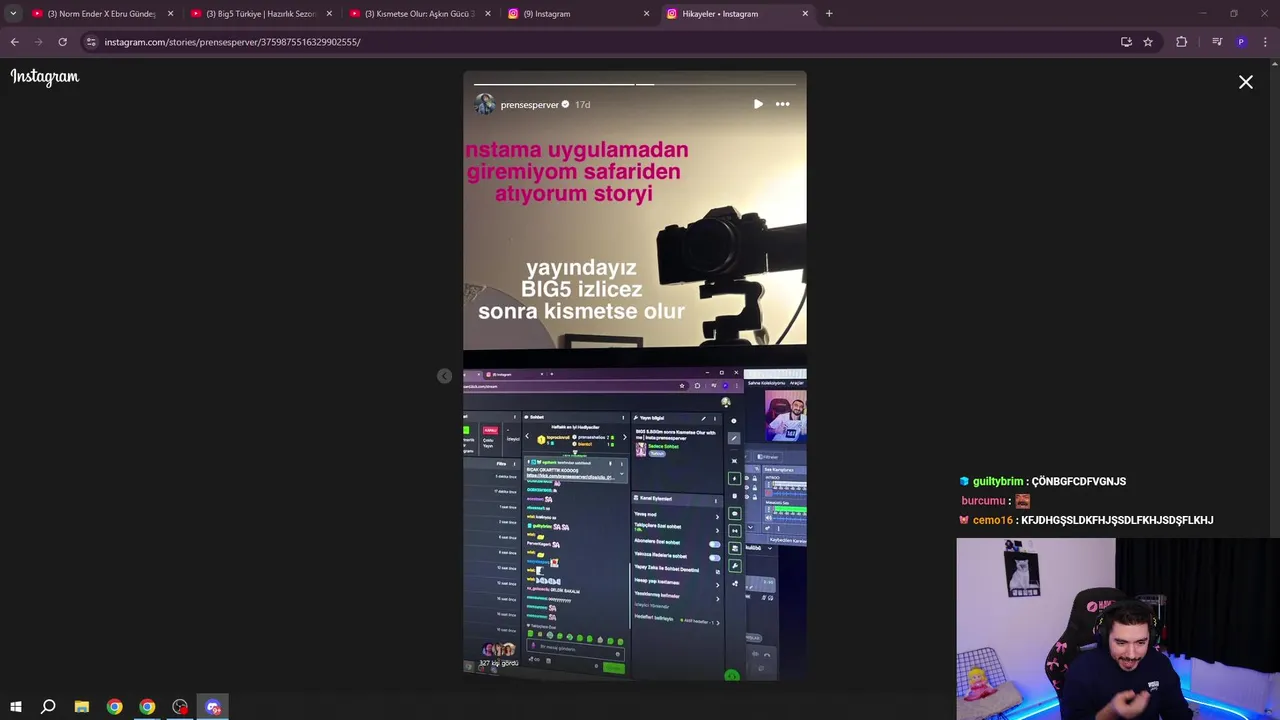This screenshot has width=1280, height=720.
Task: Open the Chrome three-dot menu
Action: pyautogui.click(x=1265, y=42)
